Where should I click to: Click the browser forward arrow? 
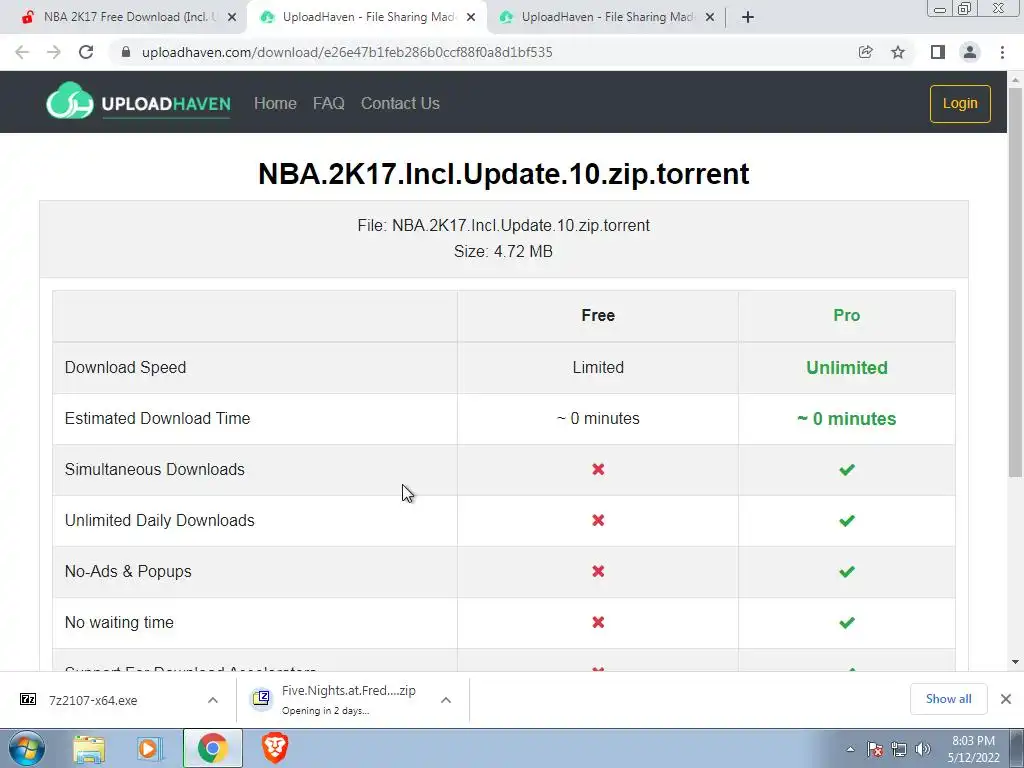[x=54, y=52]
